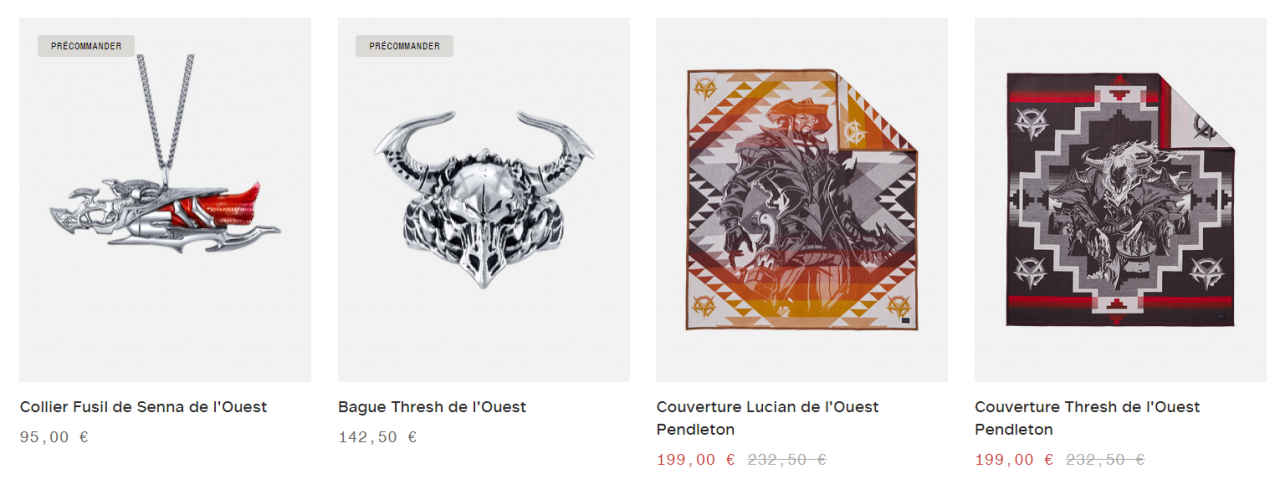View the Thresh dark blanket image
The height and width of the screenshot is (479, 1280).
1120,199
